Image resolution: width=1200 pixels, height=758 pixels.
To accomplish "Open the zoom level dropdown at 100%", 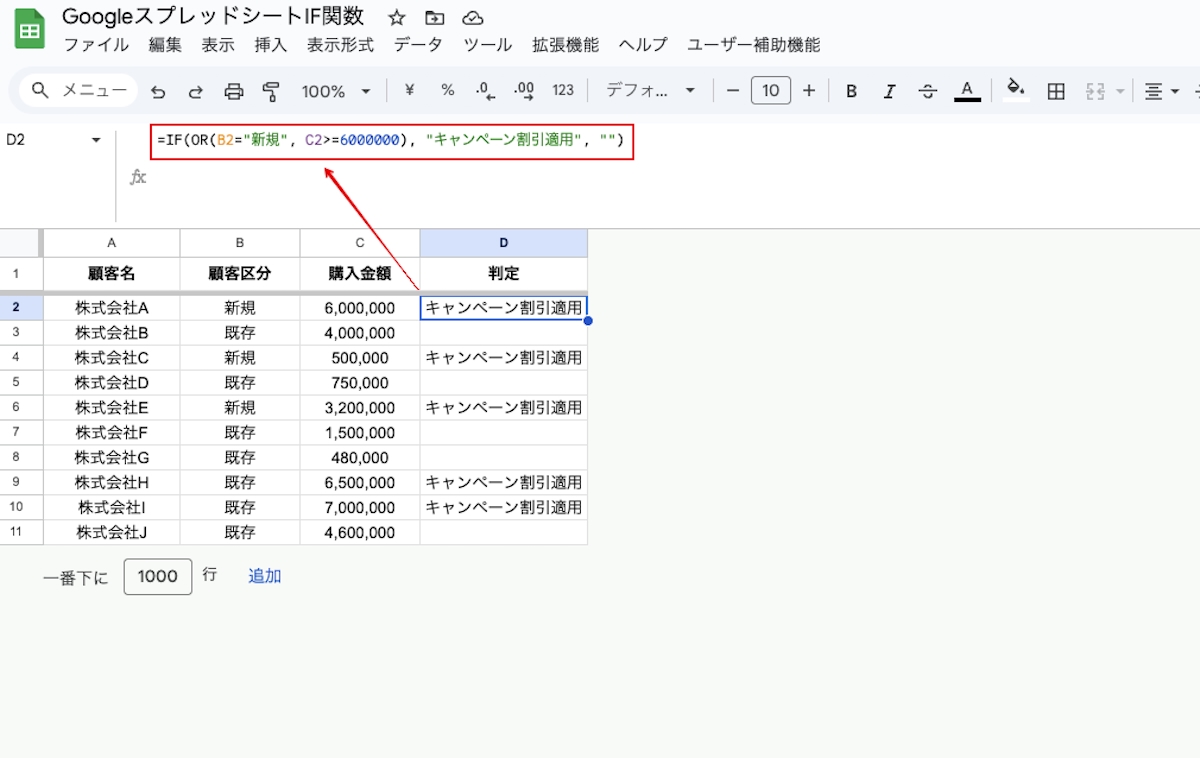I will click(x=336, y=91).
